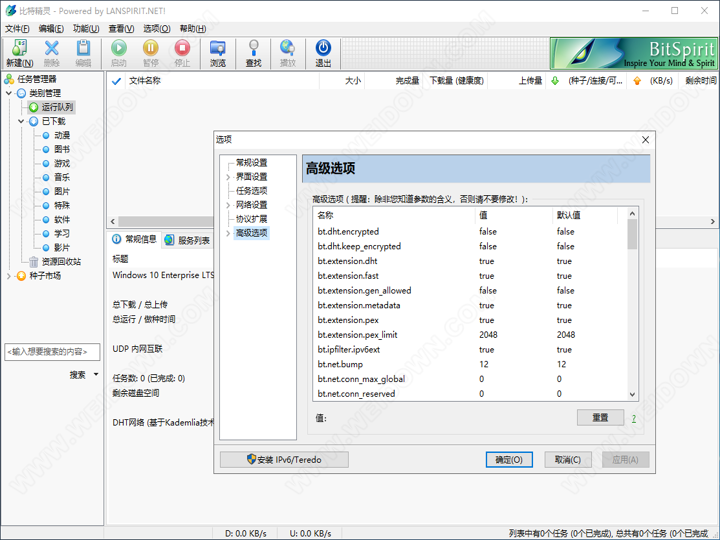Image resolution: width=720 pixels, height=540 pixels.
Task: Select the 游戏 category
Action: click(62, 163)
